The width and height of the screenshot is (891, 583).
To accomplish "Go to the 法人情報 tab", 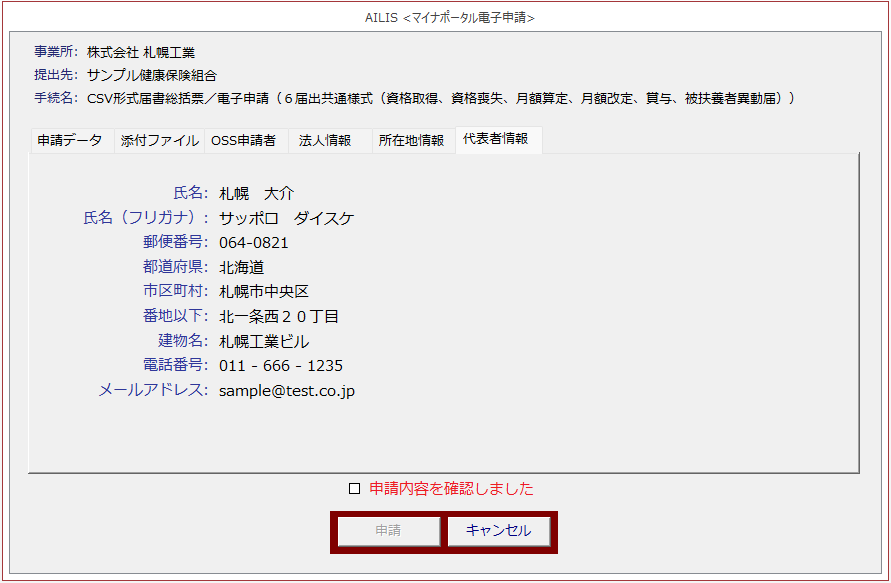I will [325, 141].
